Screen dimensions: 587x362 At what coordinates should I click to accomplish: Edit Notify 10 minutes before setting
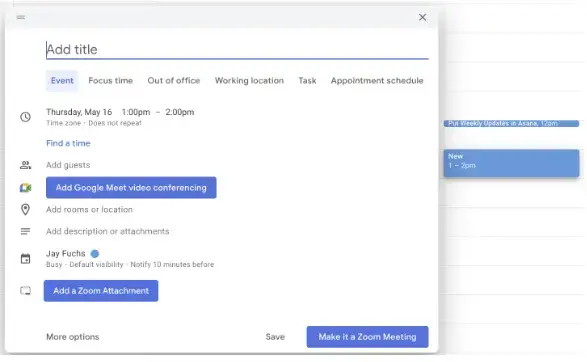(x=172, y=264)
